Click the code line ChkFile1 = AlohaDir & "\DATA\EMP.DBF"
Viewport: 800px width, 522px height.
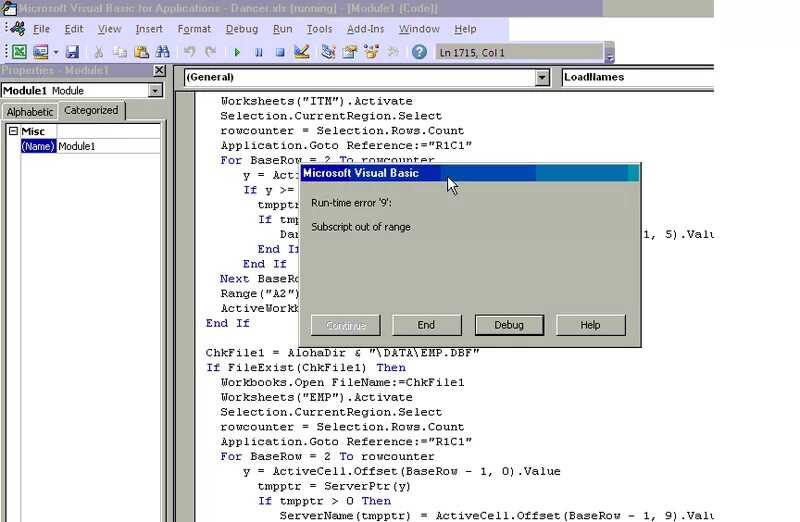click(x=342, y=353)
